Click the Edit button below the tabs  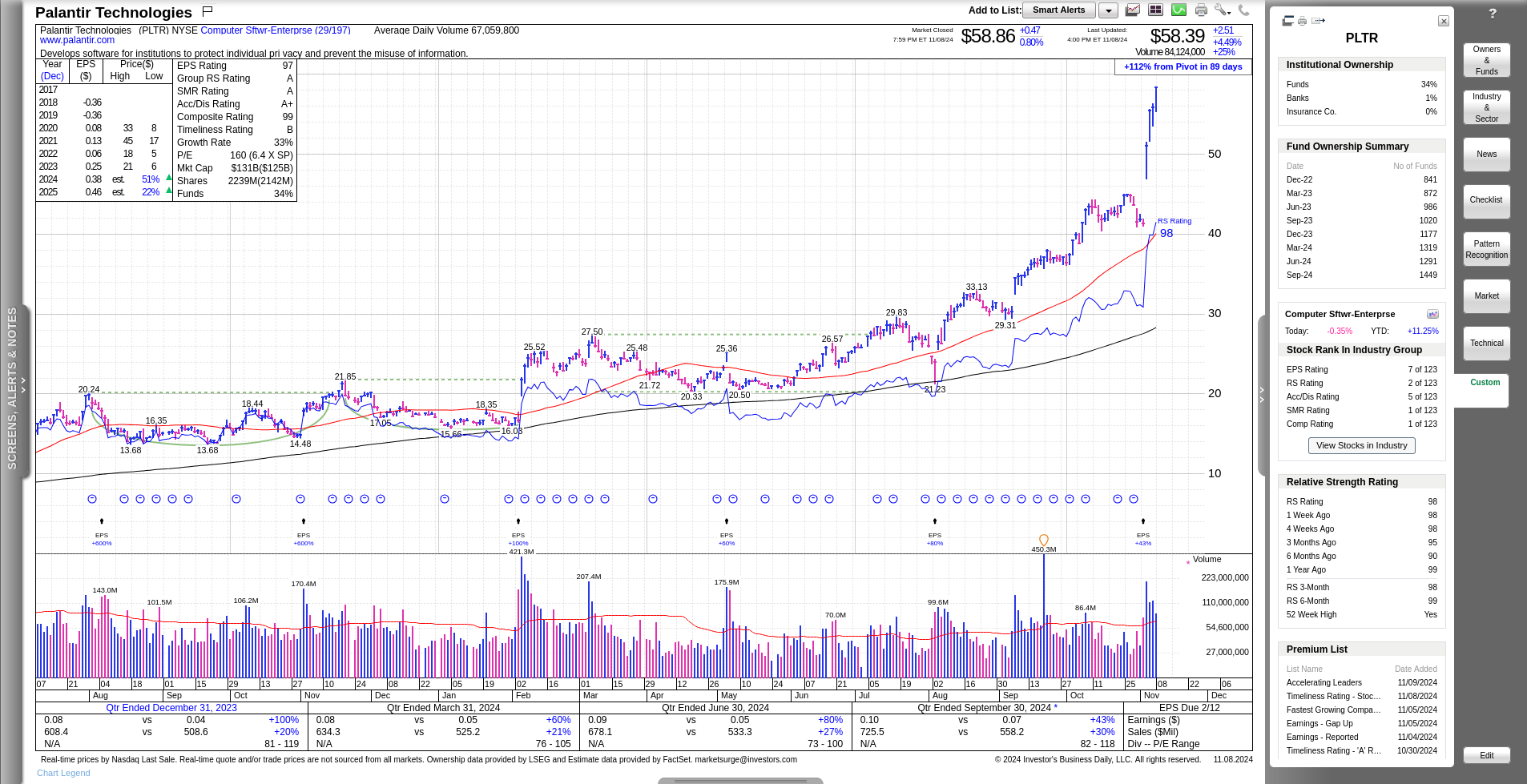1486,755
